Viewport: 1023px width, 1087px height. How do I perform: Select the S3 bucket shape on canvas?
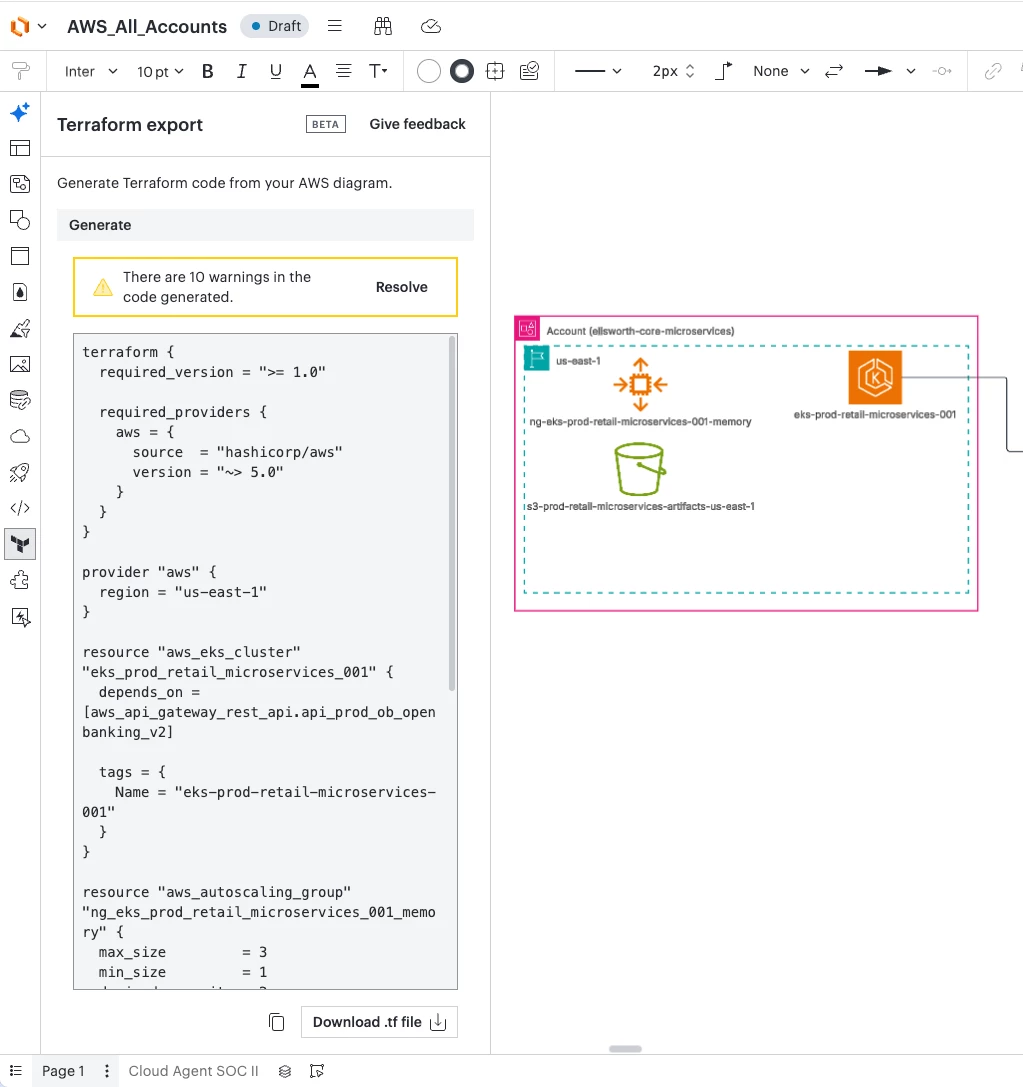pos(640,469)
